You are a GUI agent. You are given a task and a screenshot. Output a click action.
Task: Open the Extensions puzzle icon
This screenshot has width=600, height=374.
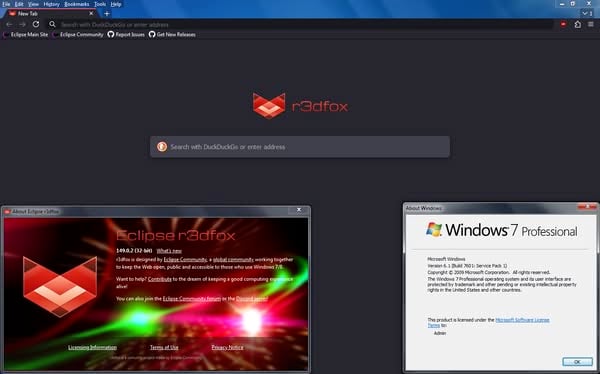[577, 24]
